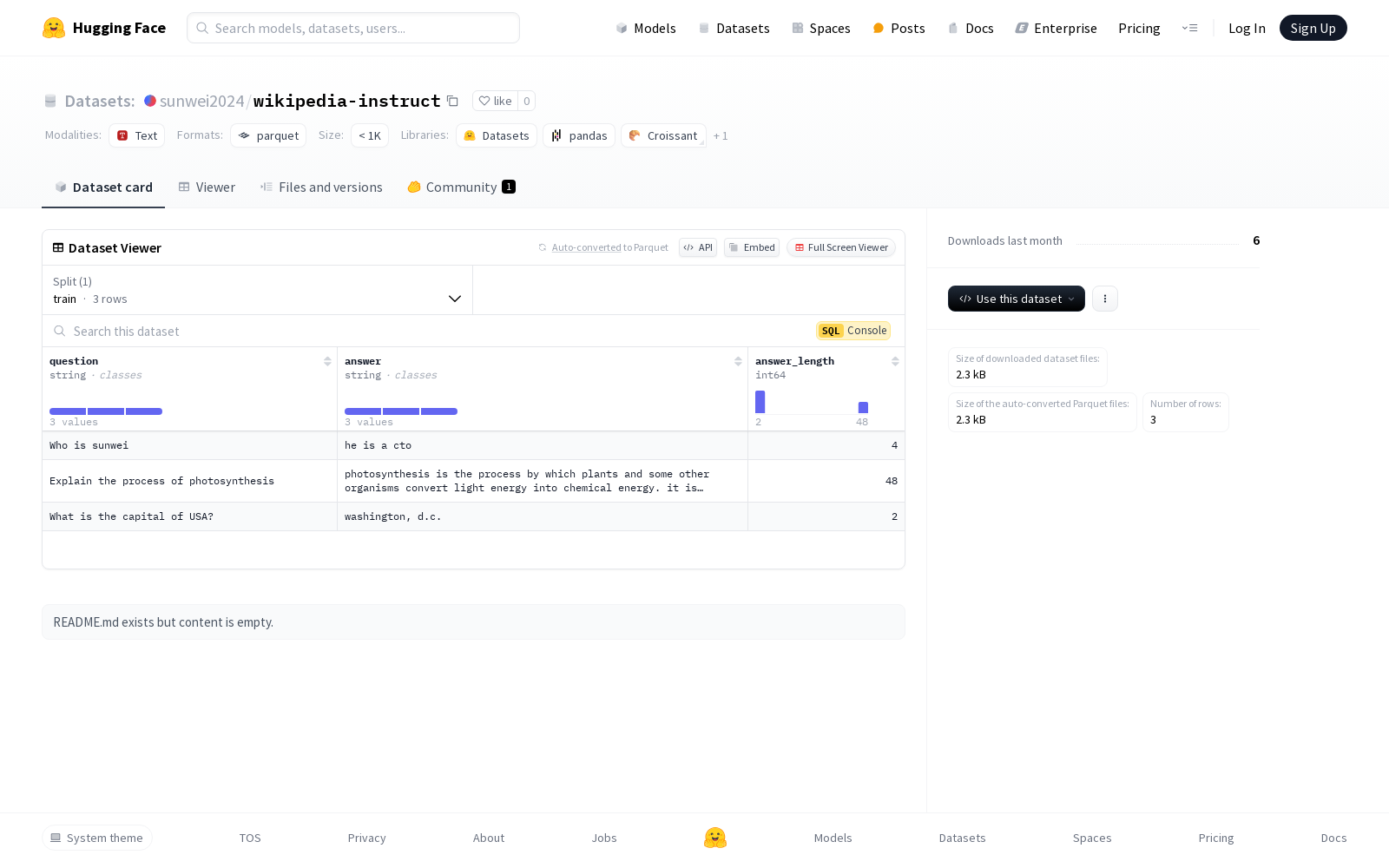Sort by answer_length column sort arrows
This screenshot has width=1389, height=868.
pos(895,361)
